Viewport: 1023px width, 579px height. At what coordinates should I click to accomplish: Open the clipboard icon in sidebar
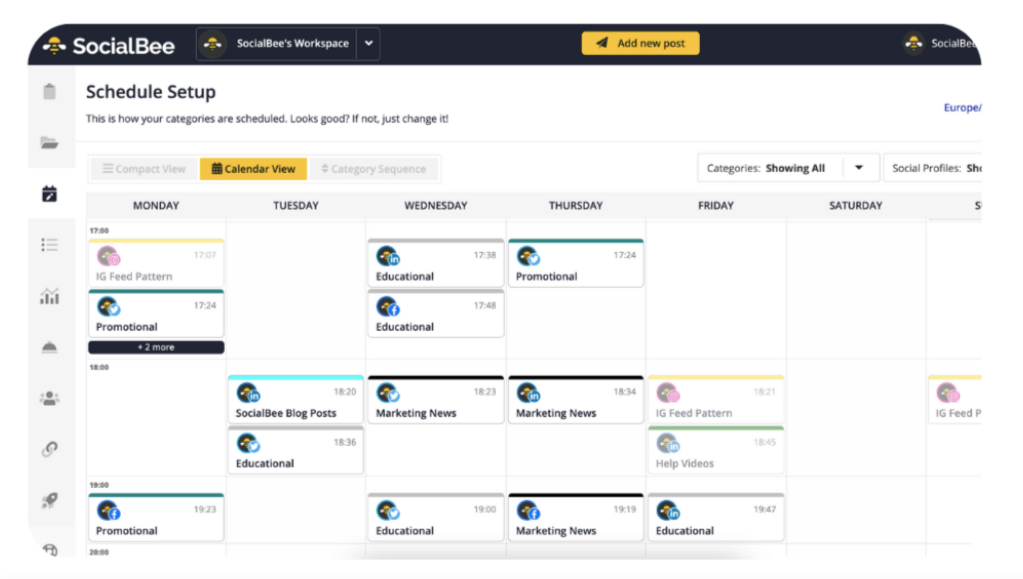pos(50,91)
